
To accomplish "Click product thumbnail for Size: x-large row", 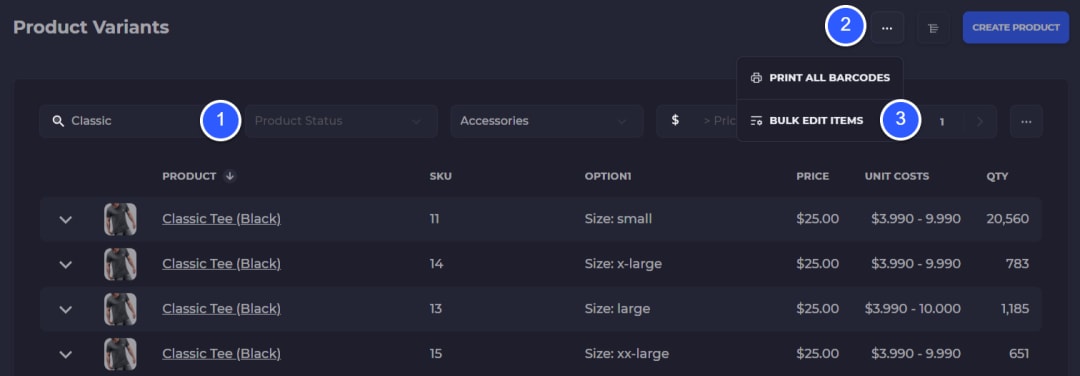I will 120,264.
